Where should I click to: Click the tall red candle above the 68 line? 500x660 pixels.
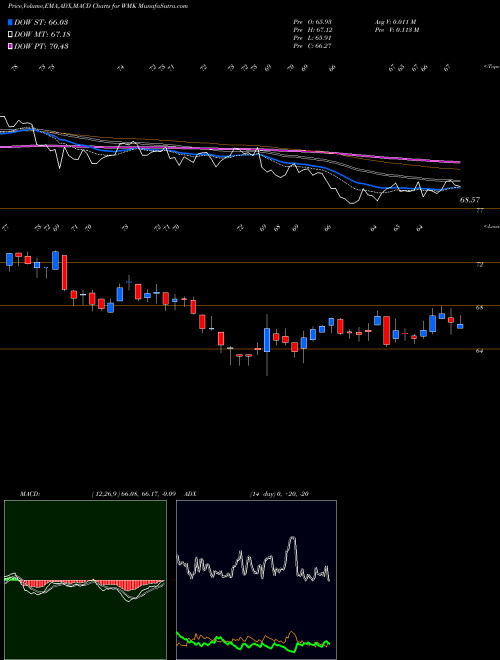coord(64,272)
